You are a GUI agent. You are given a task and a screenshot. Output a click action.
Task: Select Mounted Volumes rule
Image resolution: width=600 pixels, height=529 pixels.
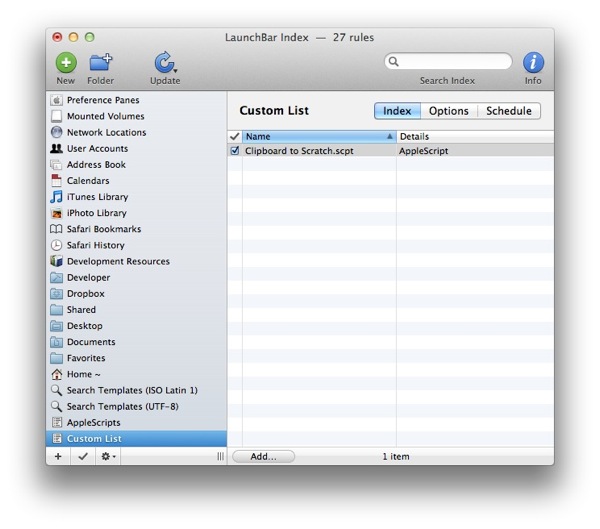click(136, 116)
